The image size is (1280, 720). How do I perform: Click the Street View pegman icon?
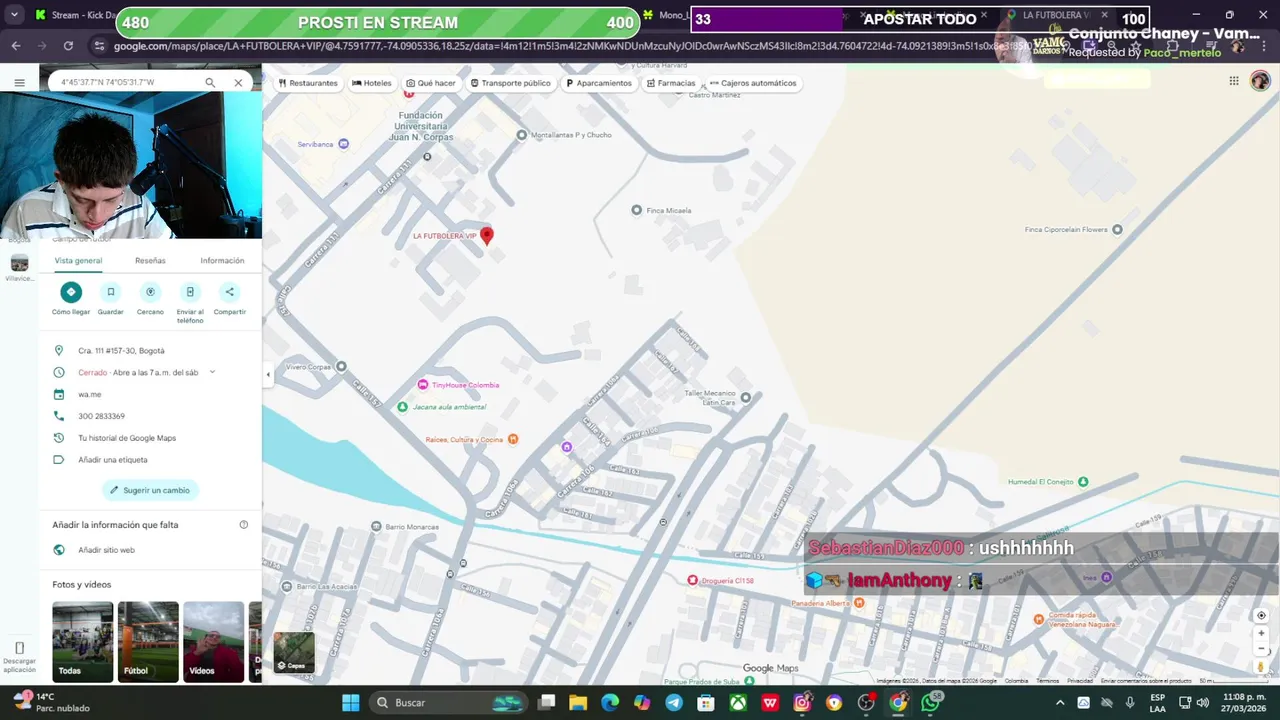coord(1261,666)
